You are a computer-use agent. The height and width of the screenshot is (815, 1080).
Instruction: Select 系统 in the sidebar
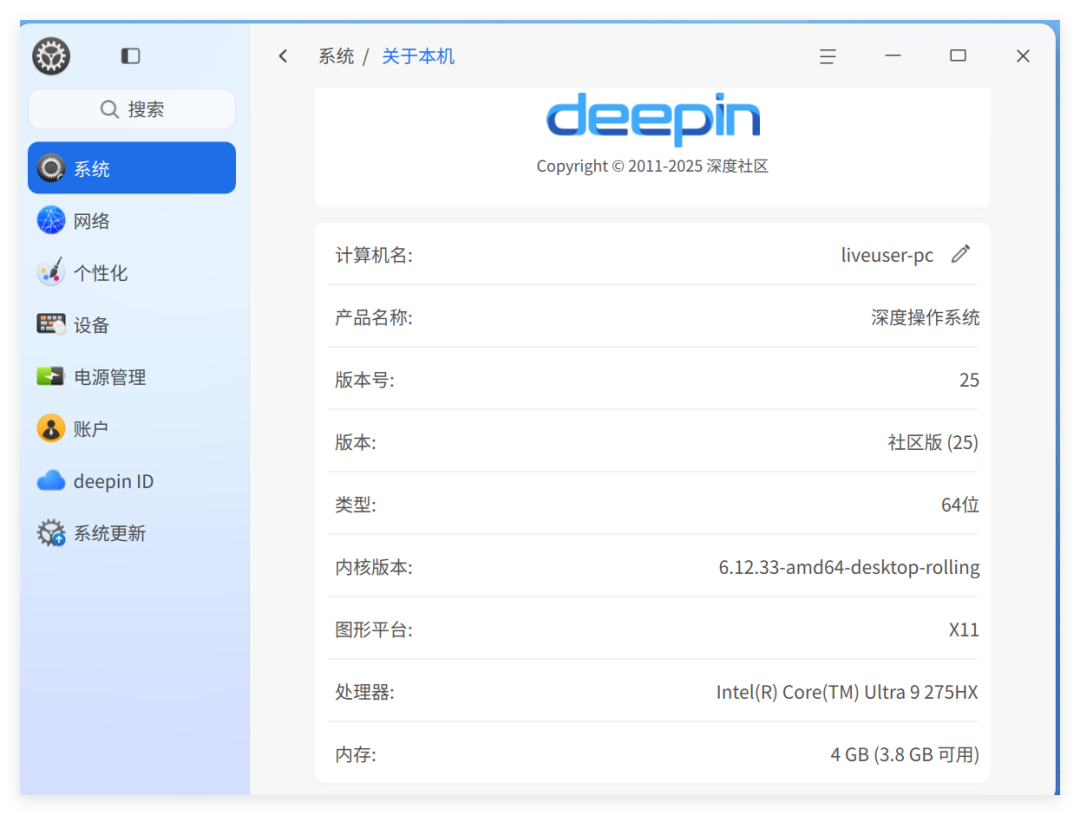coord(132,168)
